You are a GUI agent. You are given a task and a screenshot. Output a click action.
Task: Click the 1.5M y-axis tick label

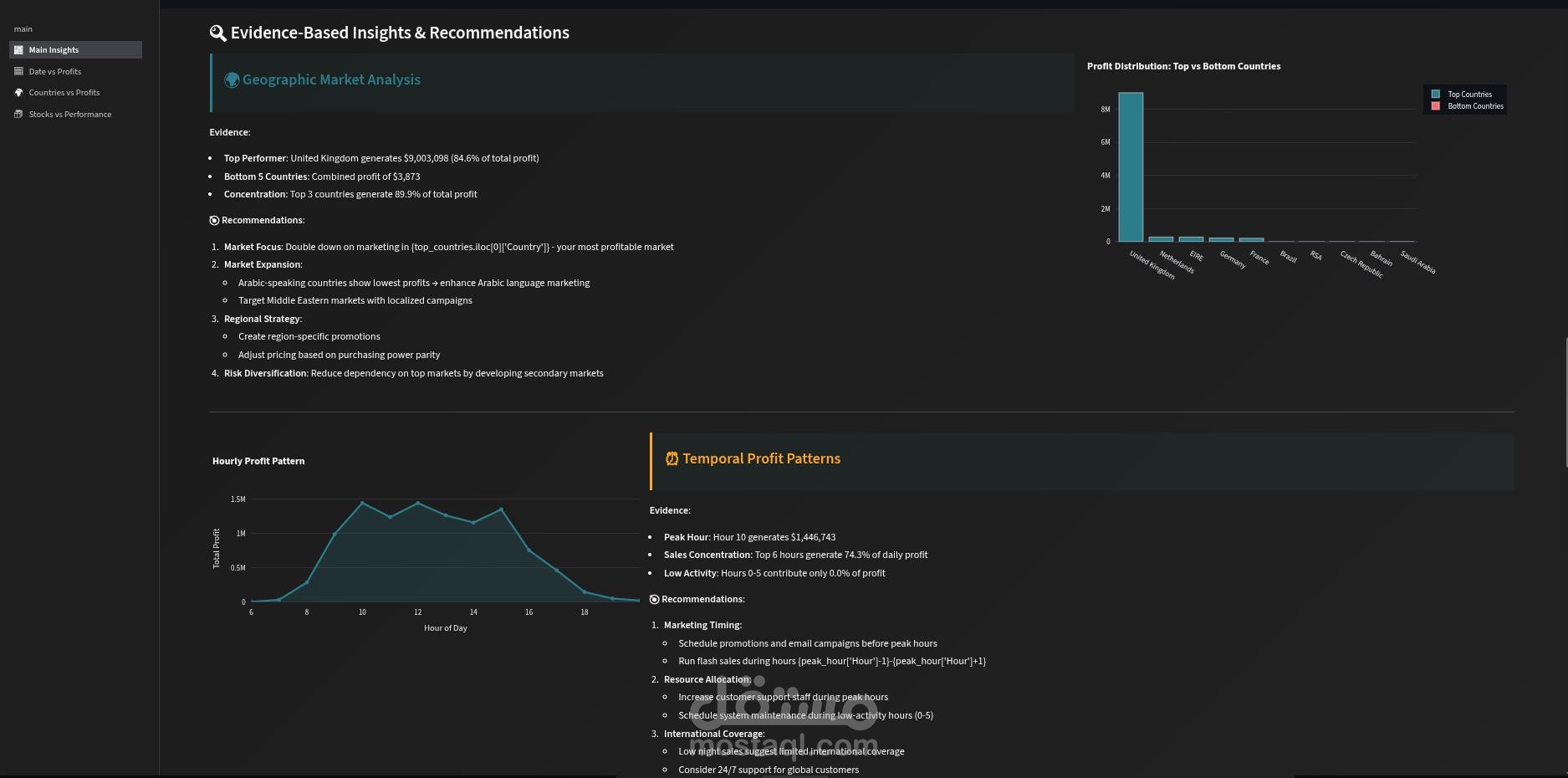pyautogui.click(x=238, y=499)
